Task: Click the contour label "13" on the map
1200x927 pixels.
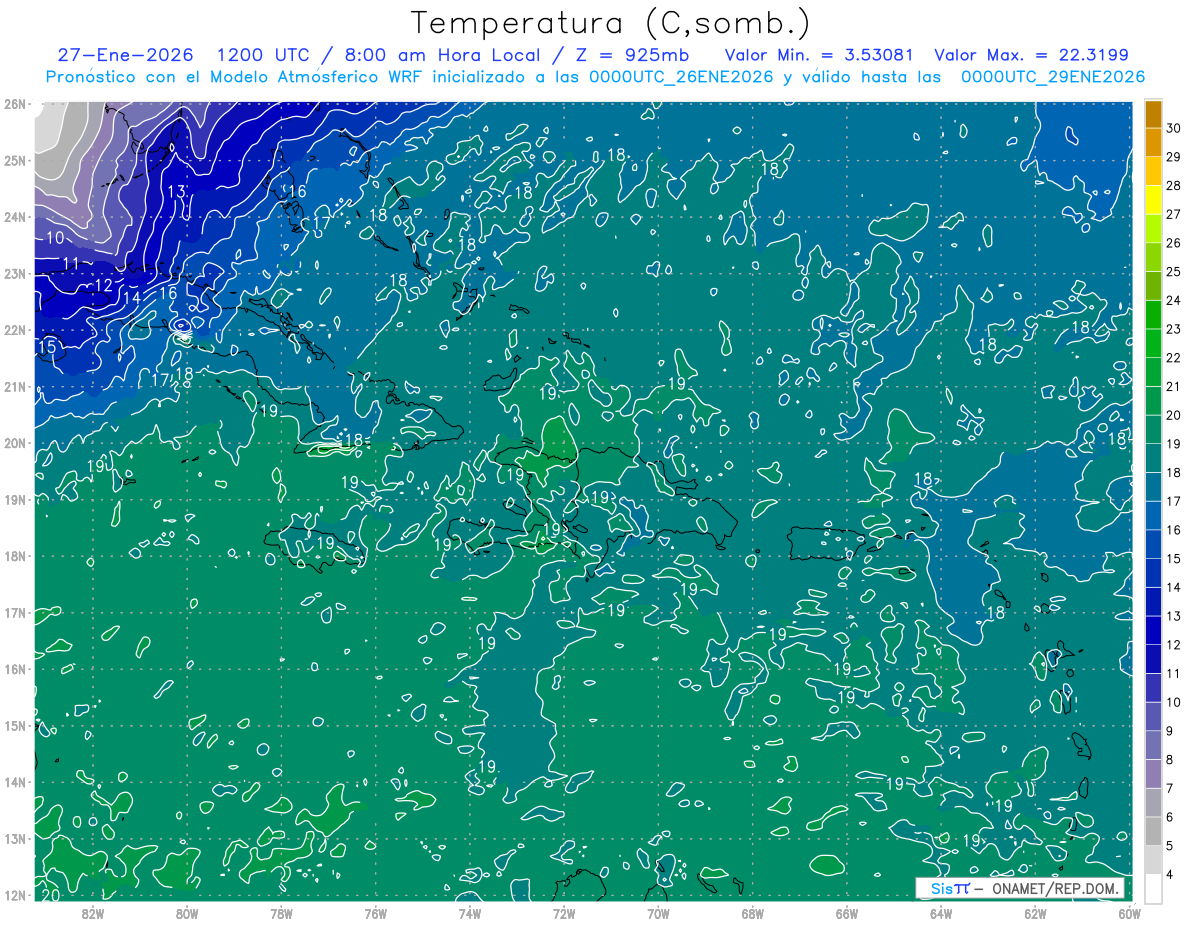Action: tap(177, 192)
